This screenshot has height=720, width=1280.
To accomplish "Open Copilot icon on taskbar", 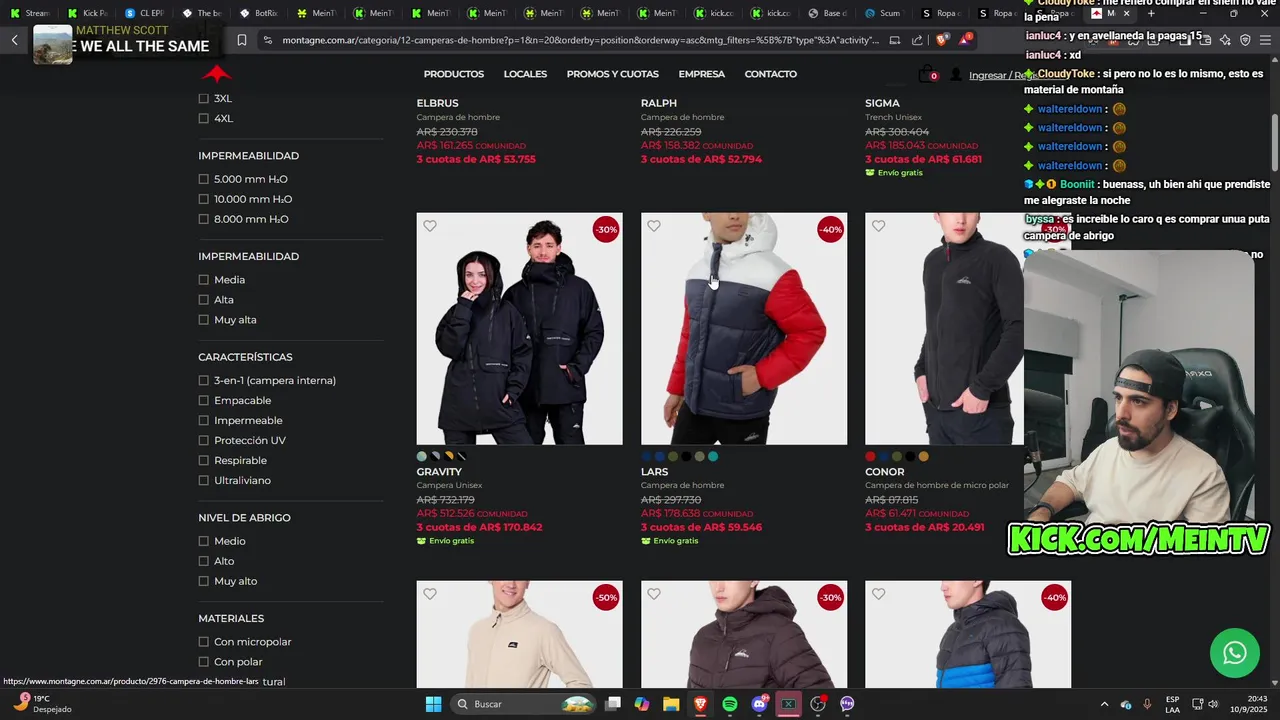I will 642,704.
